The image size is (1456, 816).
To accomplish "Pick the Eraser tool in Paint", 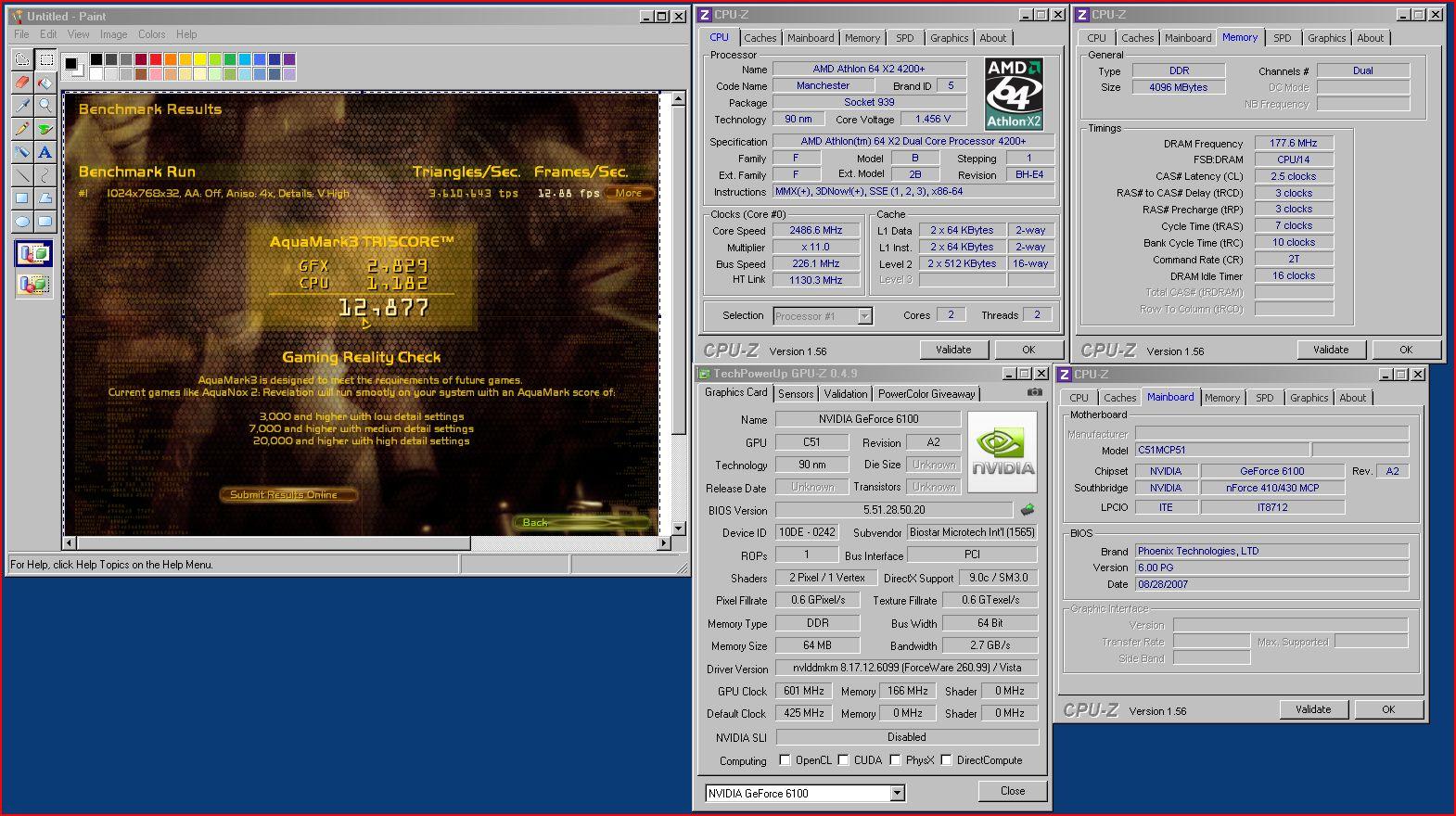I will coord(22,83).
